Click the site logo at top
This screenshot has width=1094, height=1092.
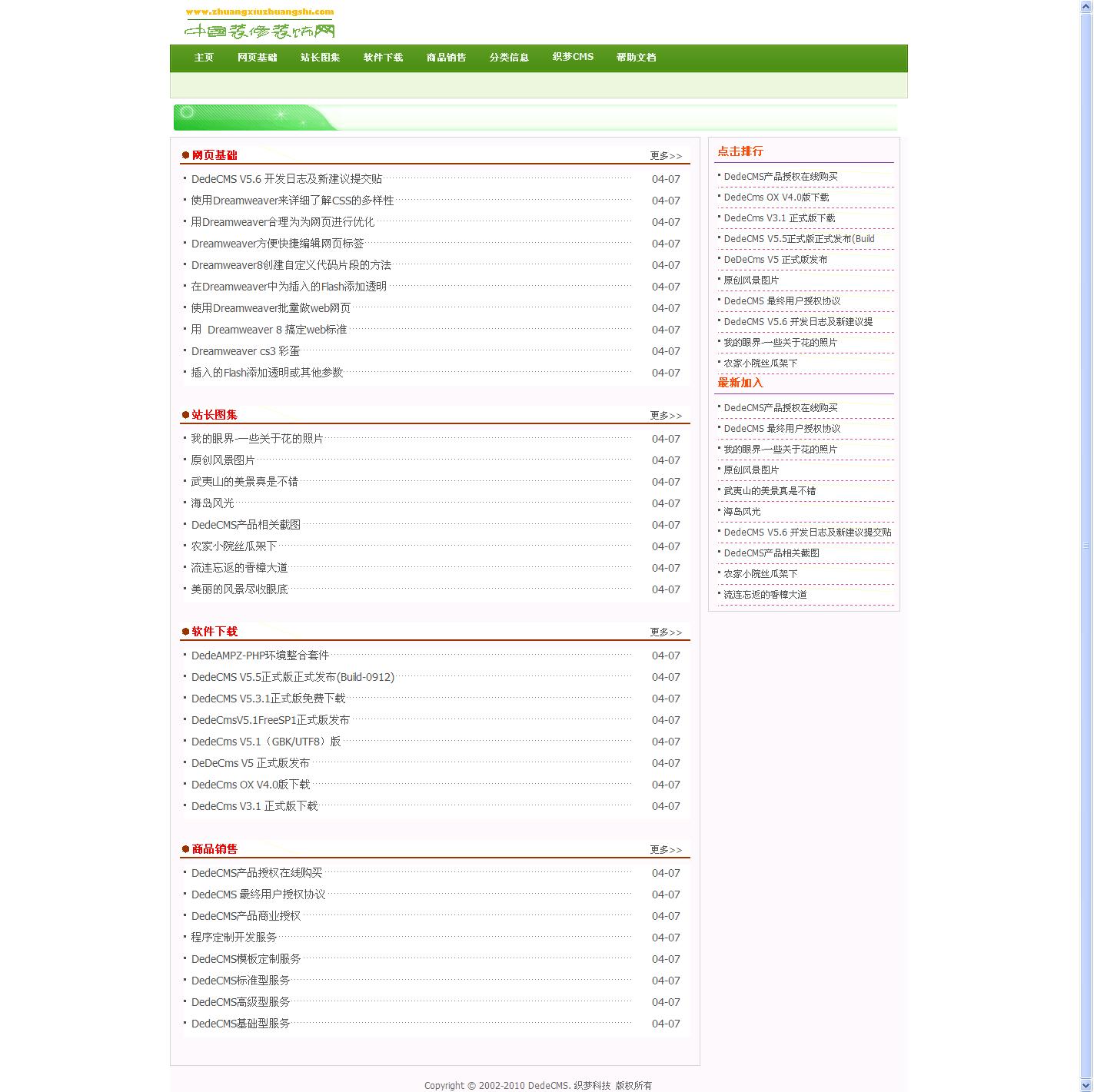260,23
